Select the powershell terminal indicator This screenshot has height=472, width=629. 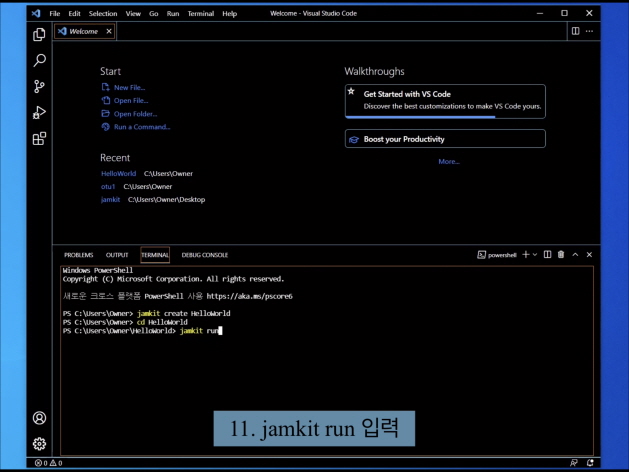497,255
